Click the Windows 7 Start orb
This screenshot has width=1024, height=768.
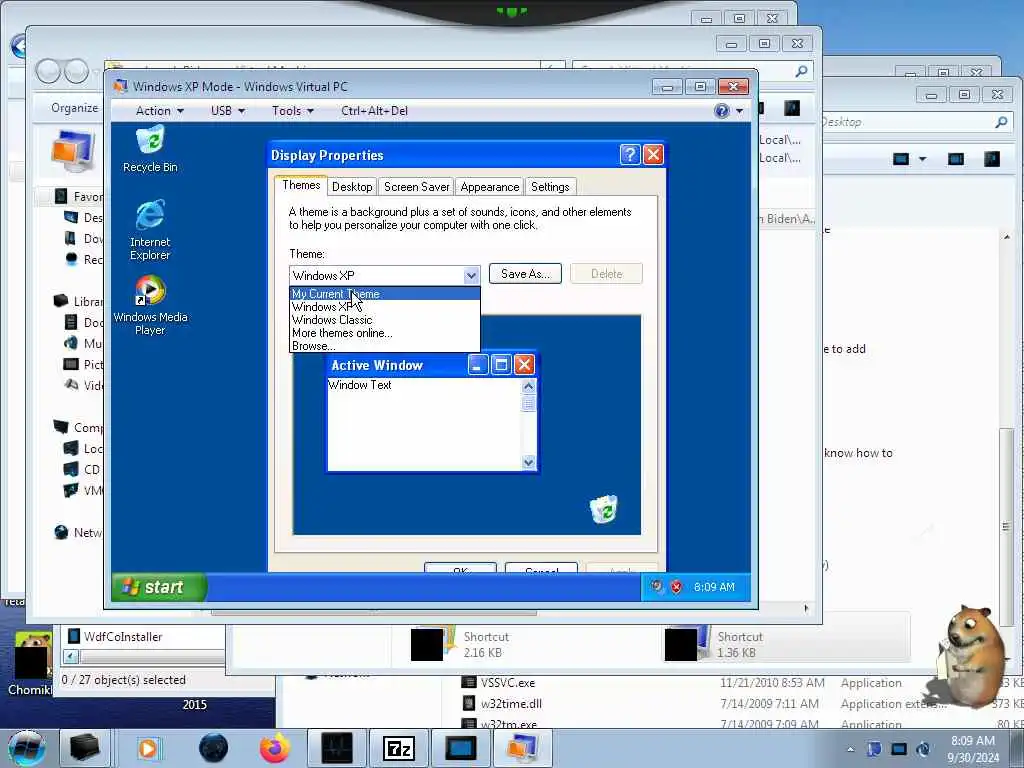[26, 748]
